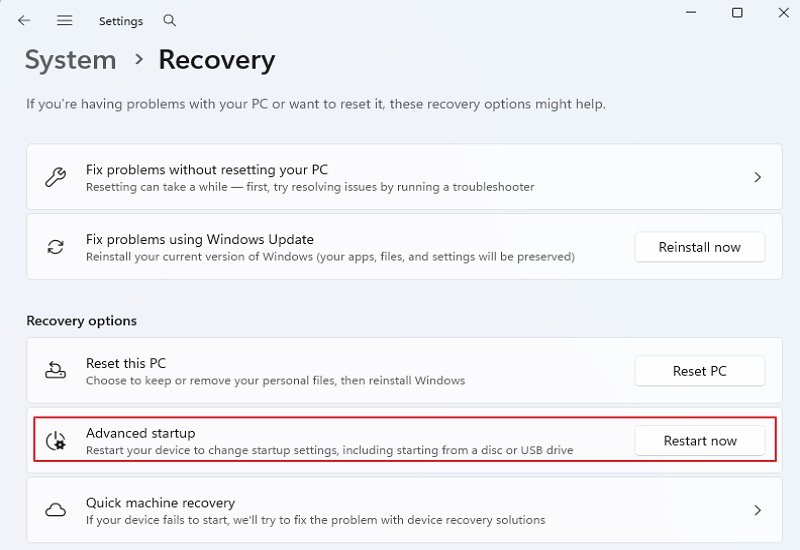Select the Quick machine recovery row
This screenshot has width=800, height=550.
click(x=400, y=510)
